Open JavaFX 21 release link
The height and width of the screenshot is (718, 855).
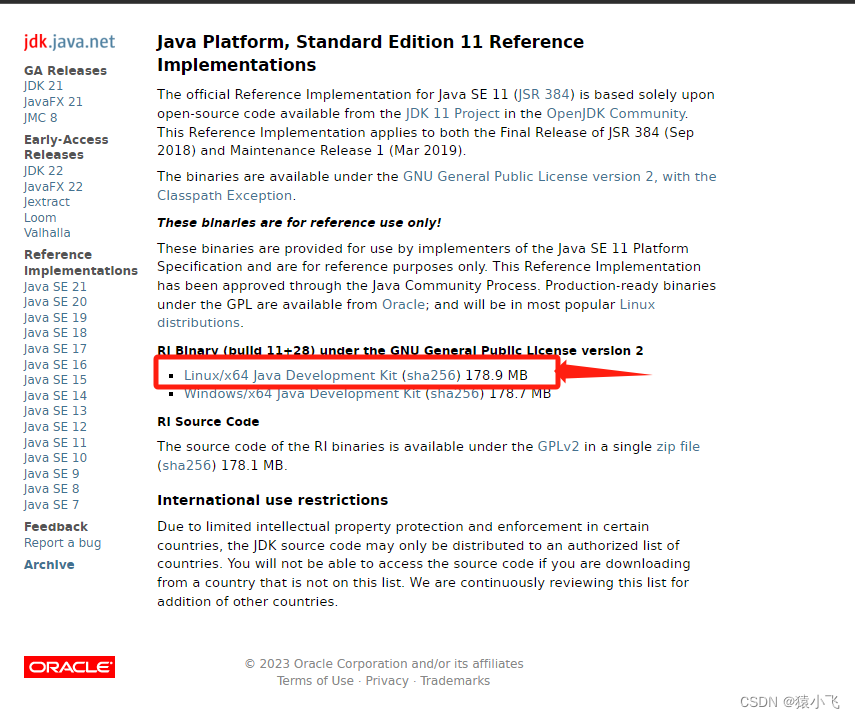[53, 101]
